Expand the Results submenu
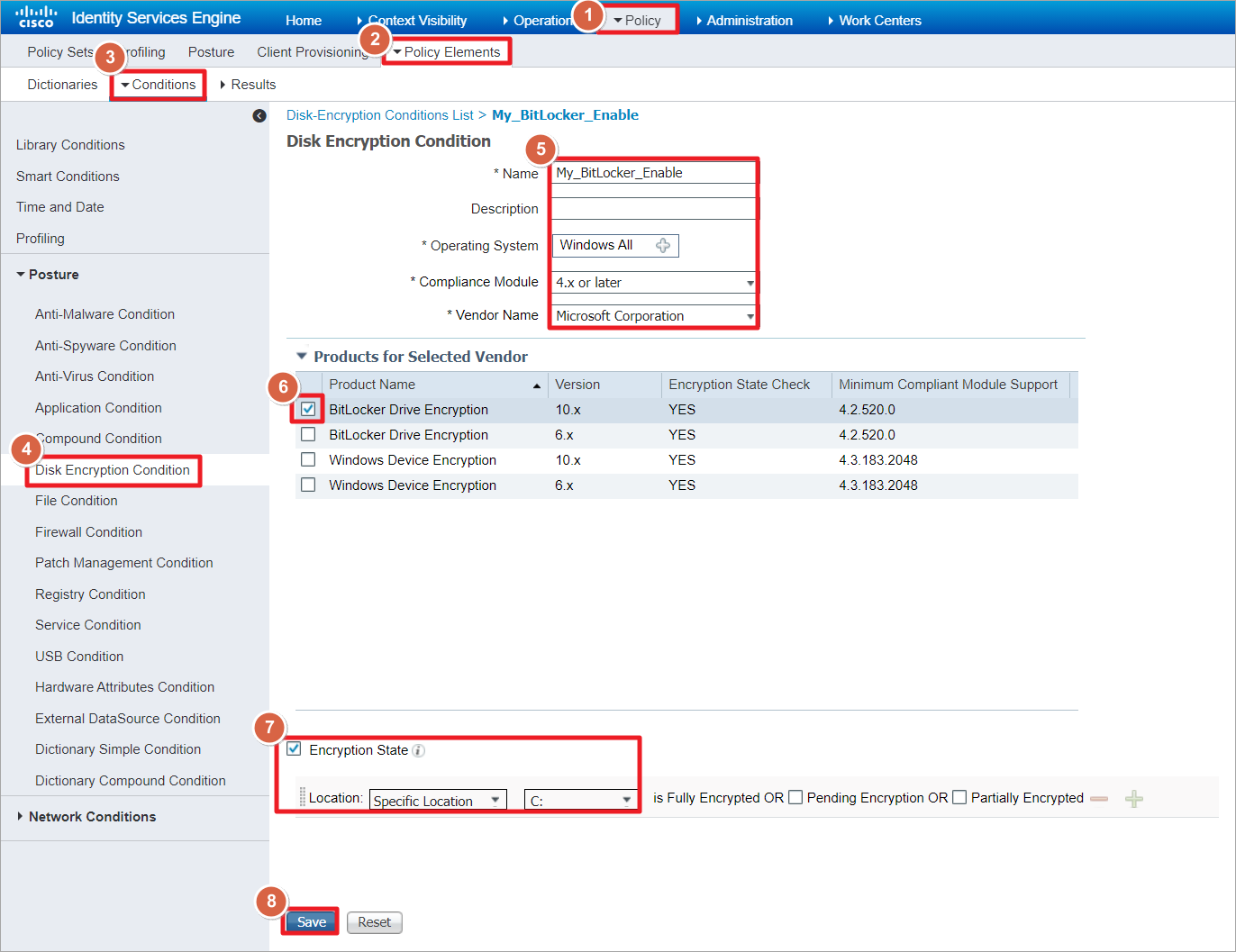The height and width of the screenshot is (952, 1236). (x=248, y=85)
